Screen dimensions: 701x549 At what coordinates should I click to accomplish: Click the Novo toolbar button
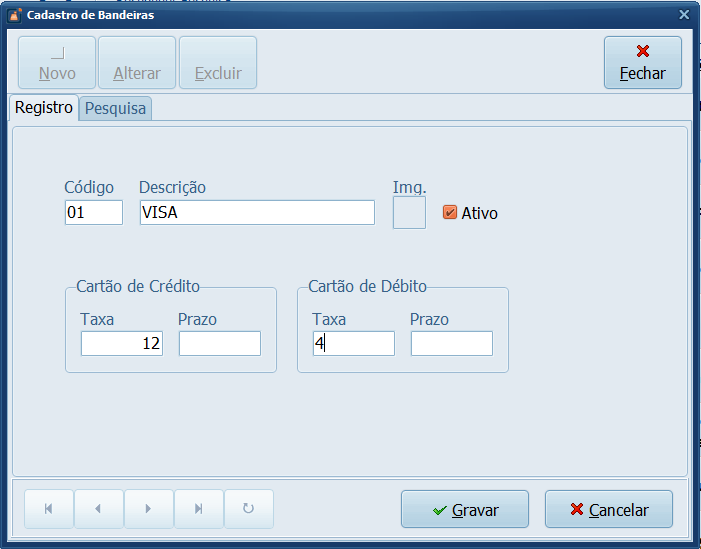57,63
